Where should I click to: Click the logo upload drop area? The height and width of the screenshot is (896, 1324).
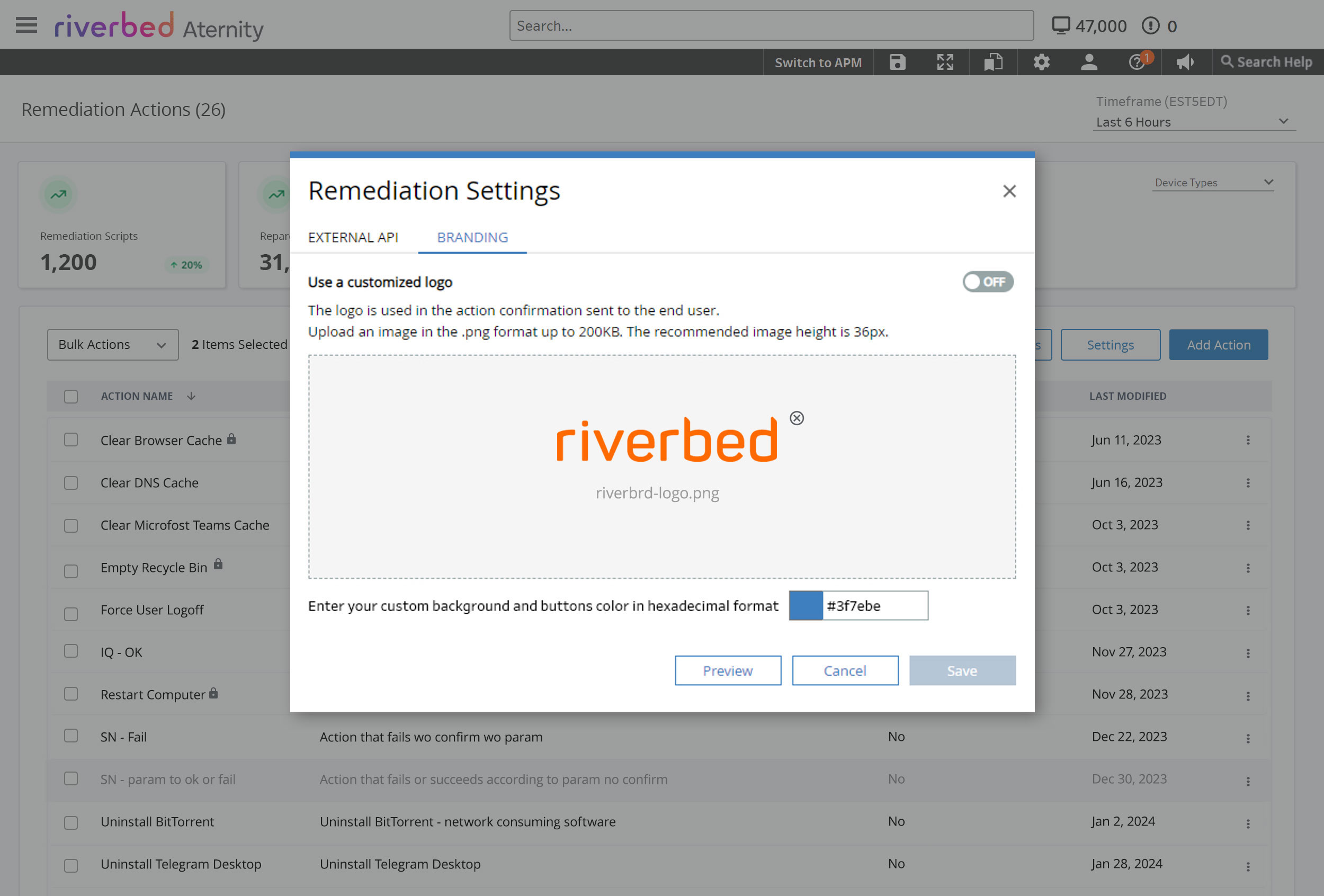pyautogui.click(x=662, y=467)
